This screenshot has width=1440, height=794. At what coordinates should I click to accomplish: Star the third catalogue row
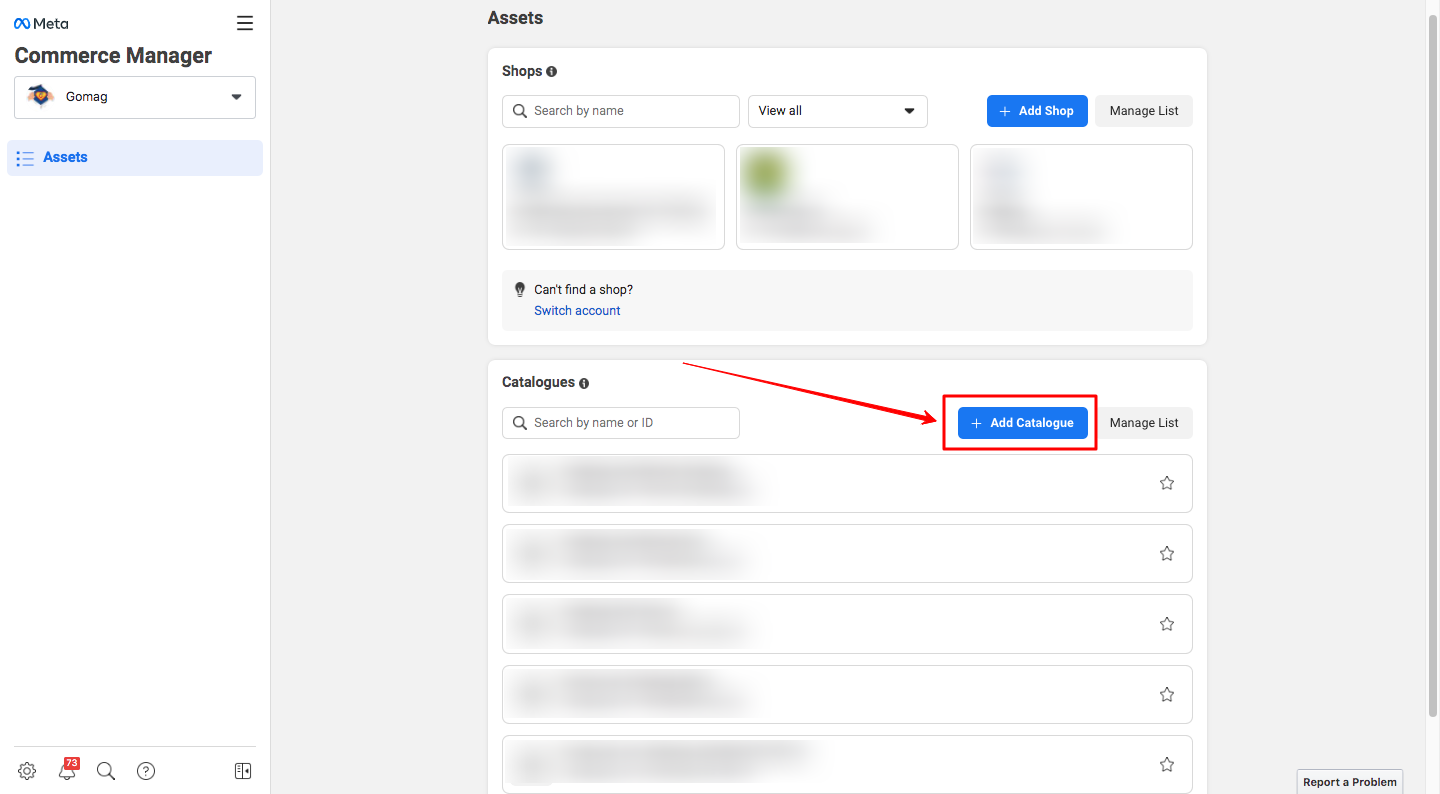(1167, 624)
